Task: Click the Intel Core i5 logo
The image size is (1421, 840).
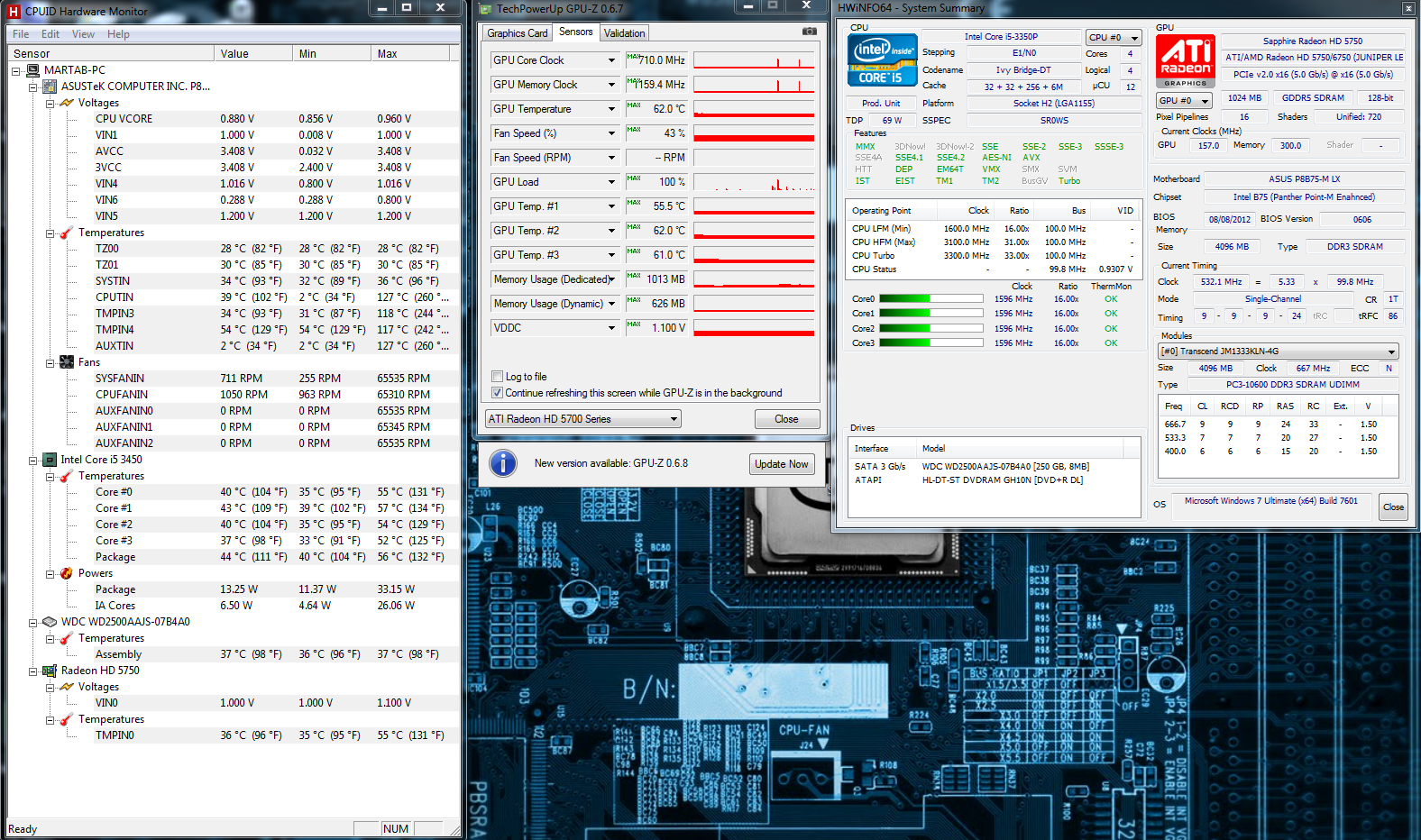Action: click(x=882, y=59)
